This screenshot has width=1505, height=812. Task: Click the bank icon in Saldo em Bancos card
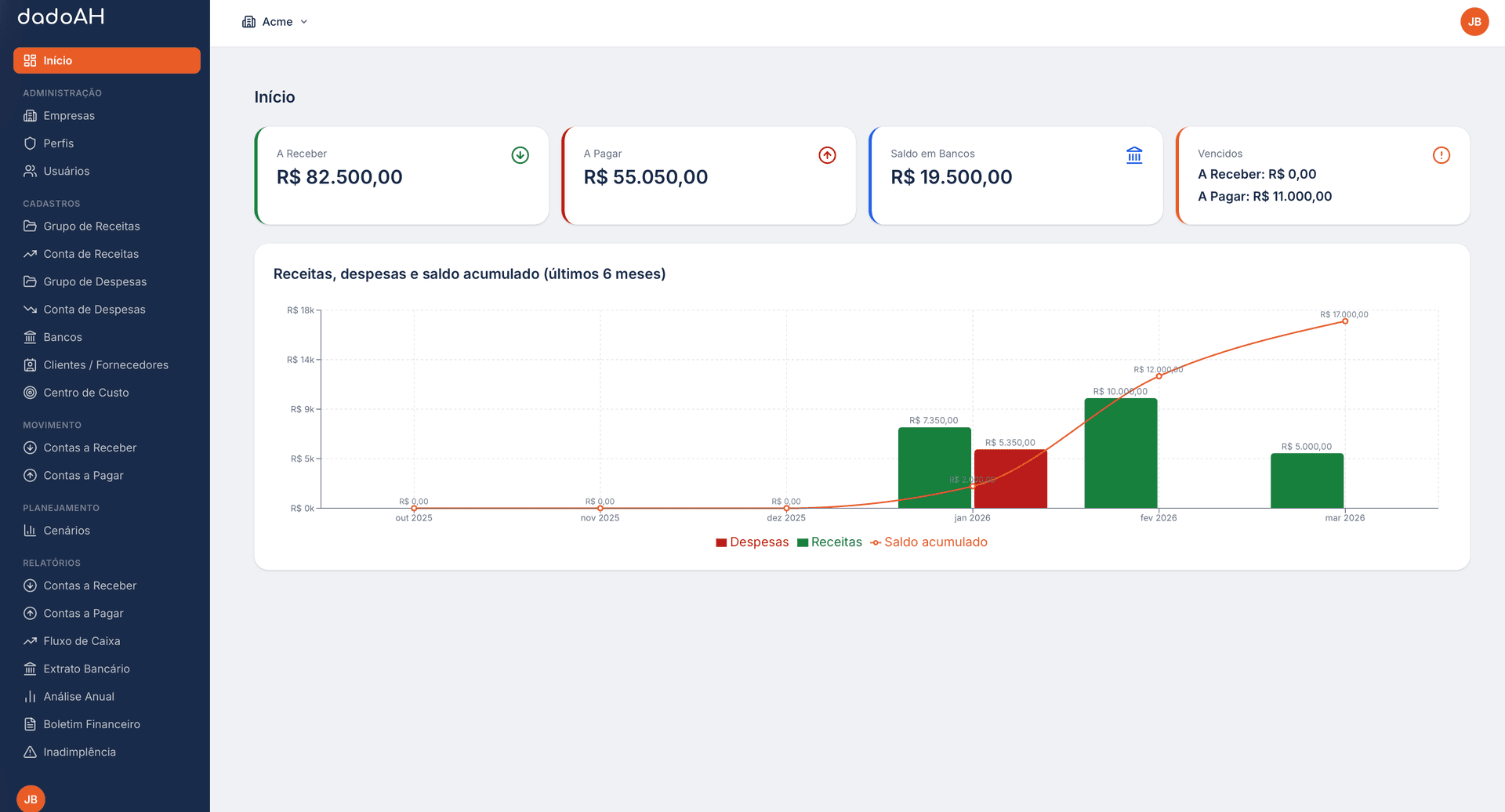pos(1134,155)
